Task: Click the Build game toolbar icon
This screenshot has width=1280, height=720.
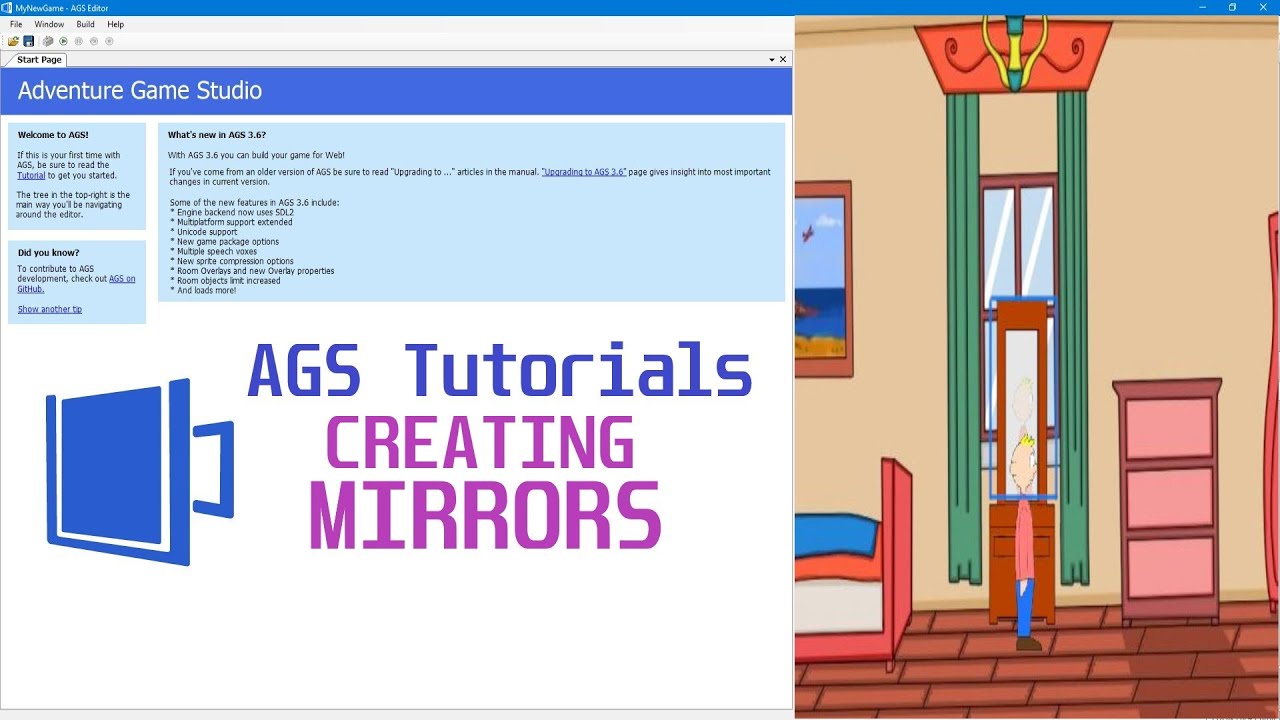Action: pyautogui.click(x=47, y=41)
